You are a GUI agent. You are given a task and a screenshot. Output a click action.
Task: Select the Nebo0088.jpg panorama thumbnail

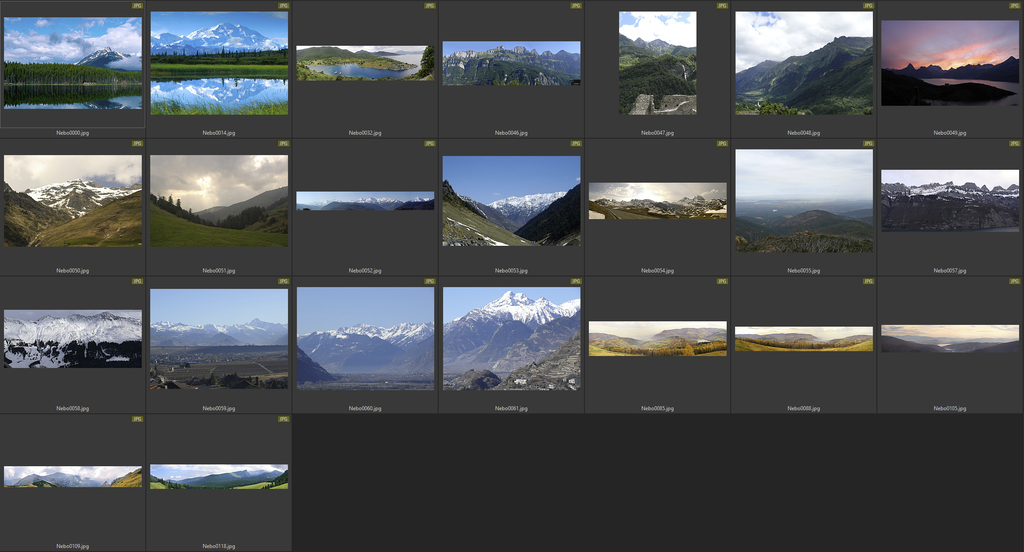(x=803, y=340)
